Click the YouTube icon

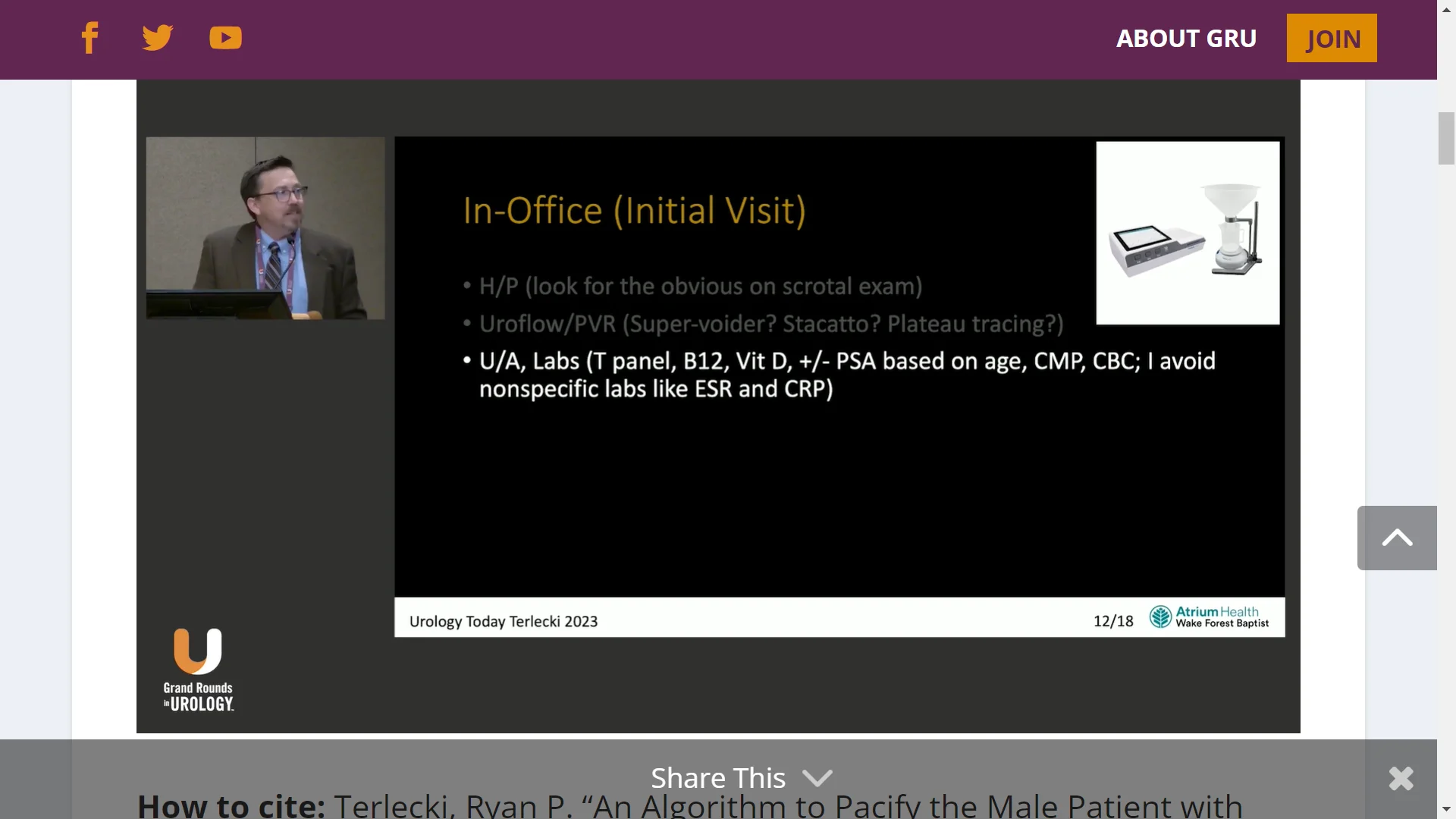tap(225, 37)
